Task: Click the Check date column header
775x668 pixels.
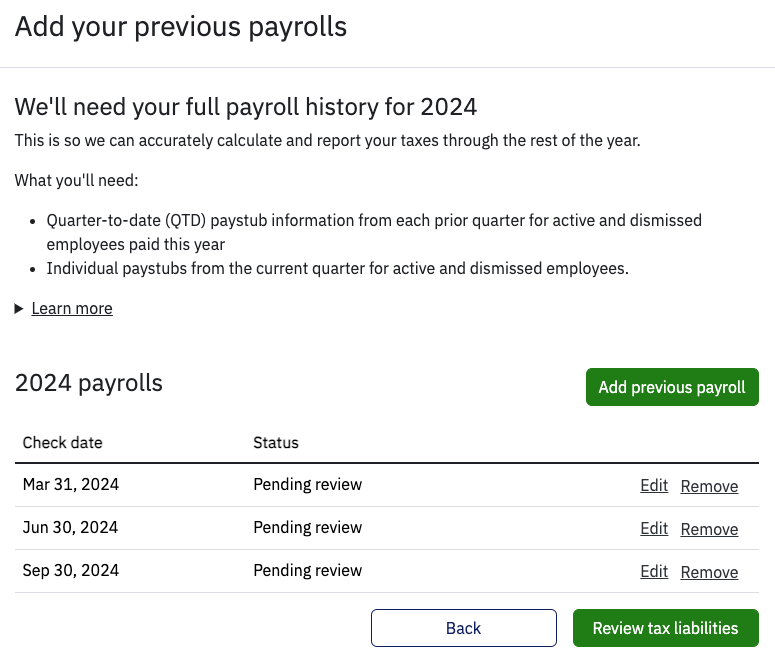Action: (x=62, y=443)
